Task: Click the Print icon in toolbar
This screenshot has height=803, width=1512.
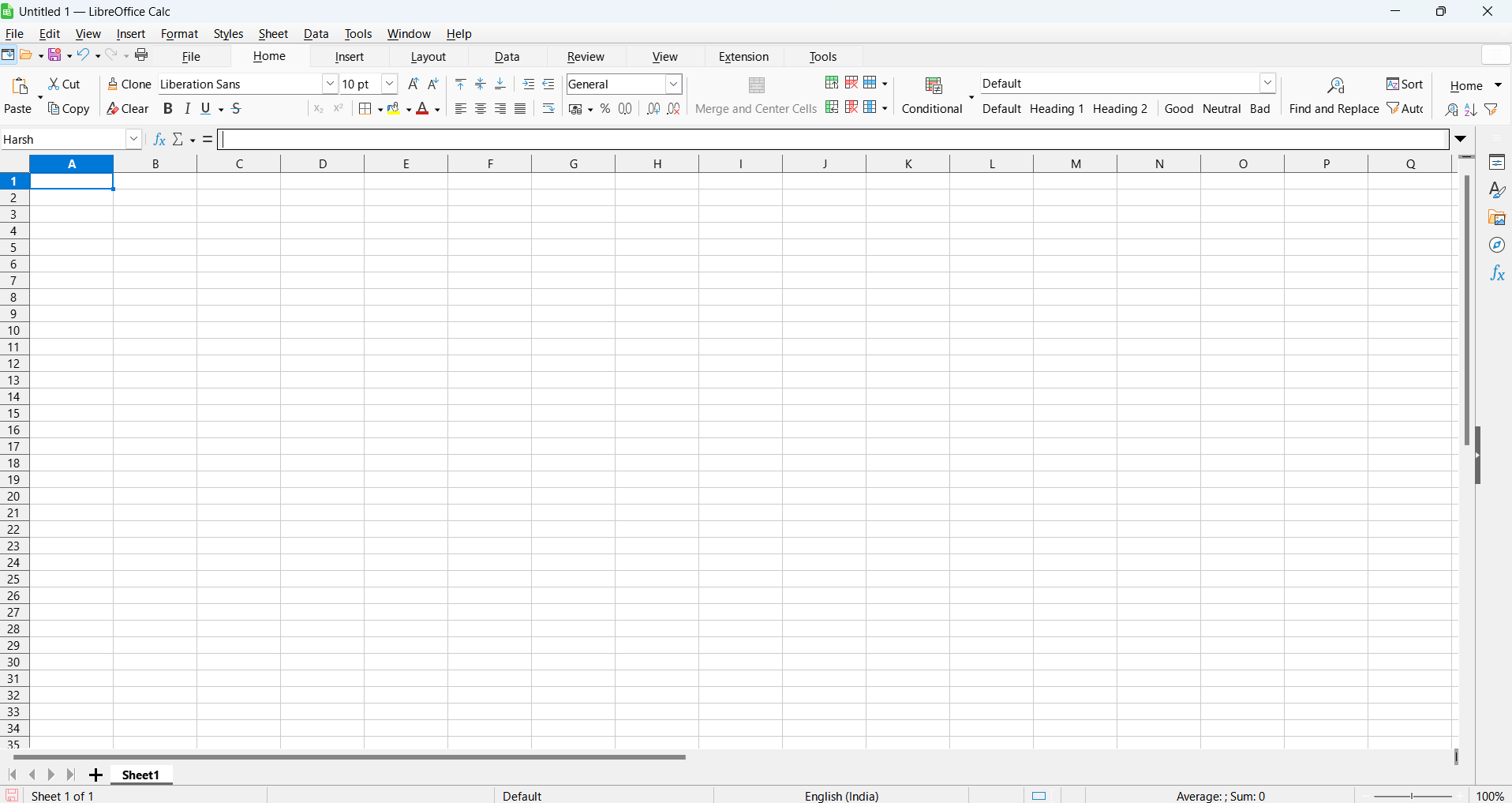Action: click(x=142, y=54)
